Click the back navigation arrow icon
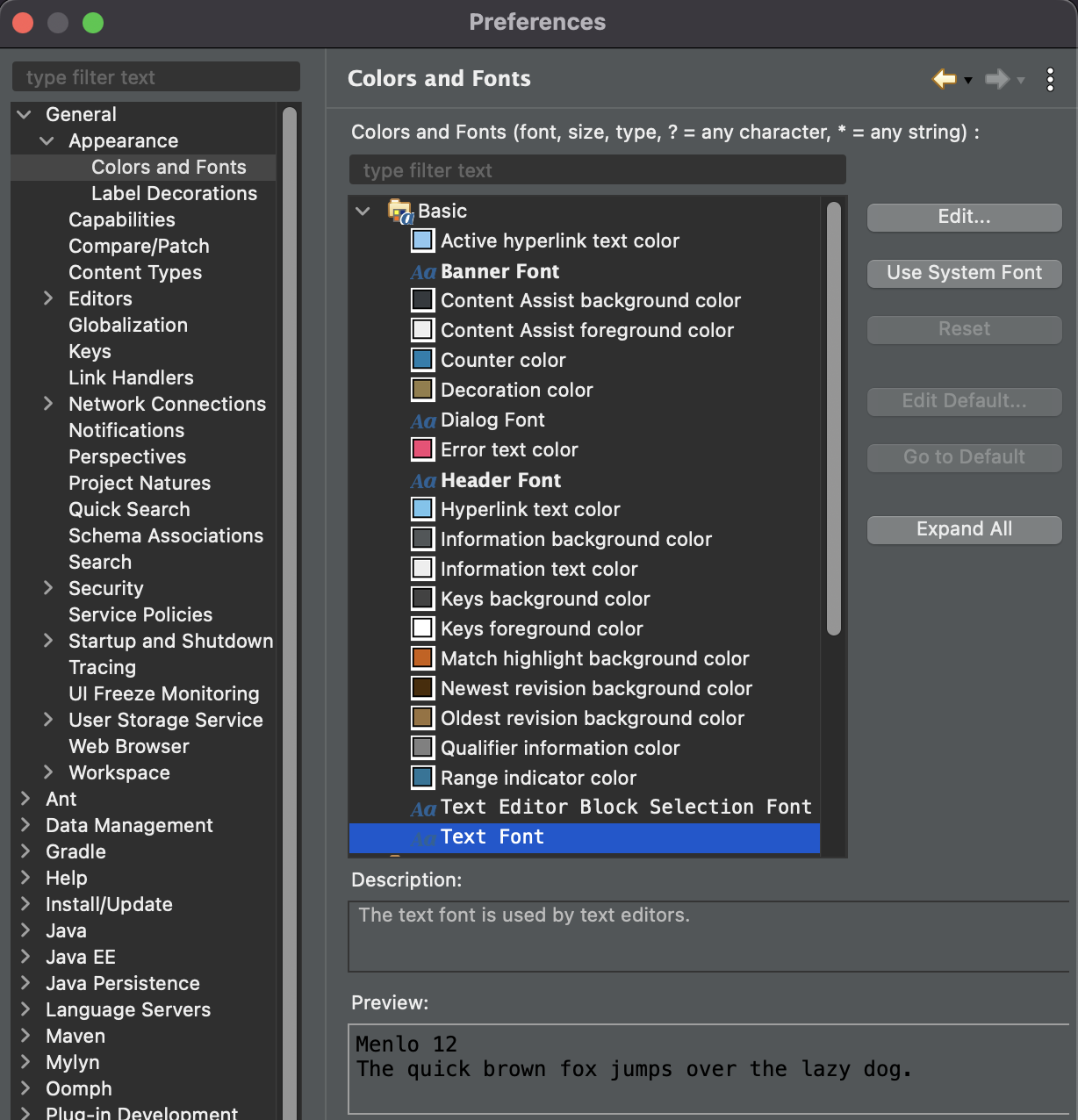The image size is (1078, 1120). coord(945,79)
